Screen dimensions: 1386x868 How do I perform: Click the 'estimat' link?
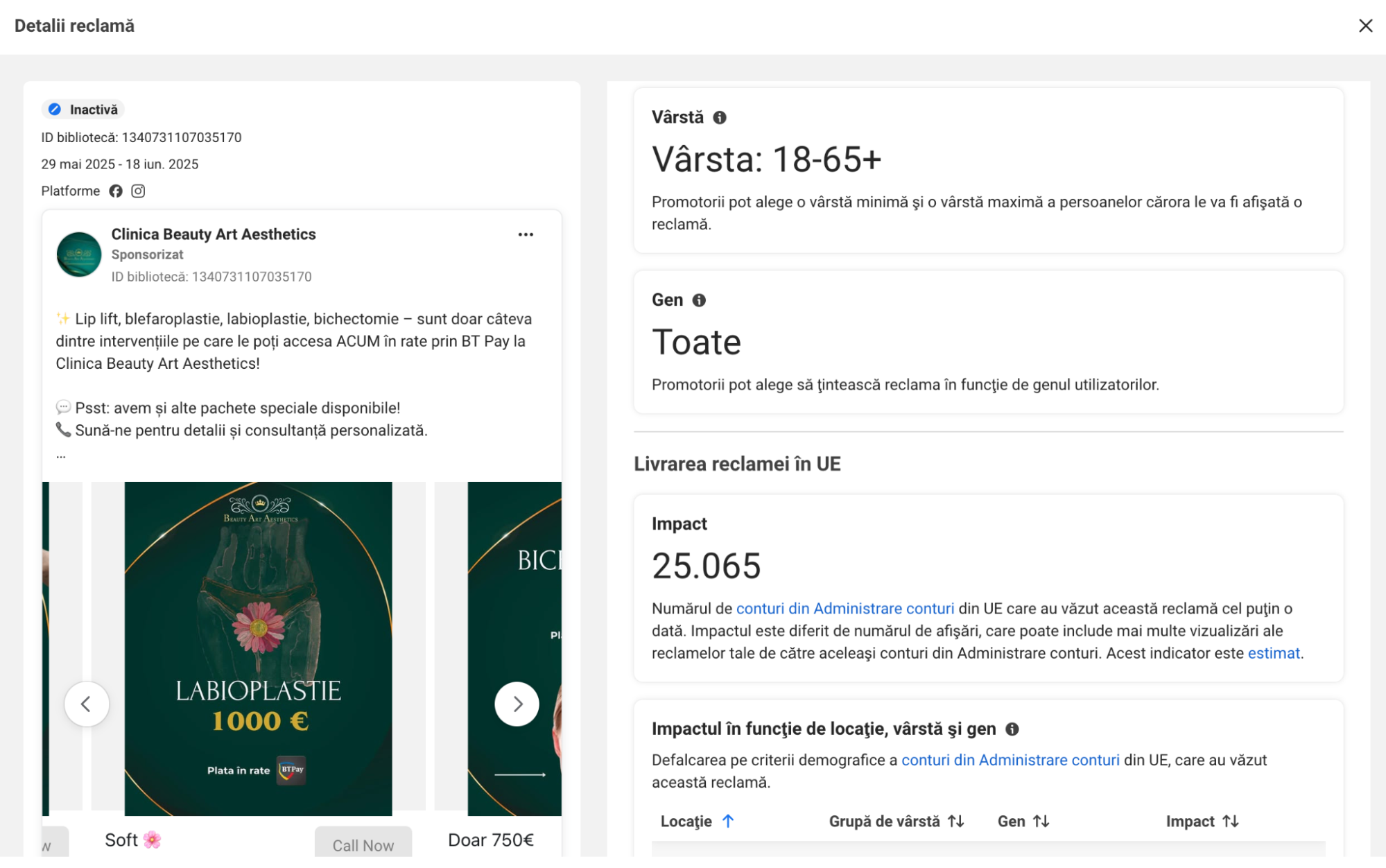pos(1273,654)
